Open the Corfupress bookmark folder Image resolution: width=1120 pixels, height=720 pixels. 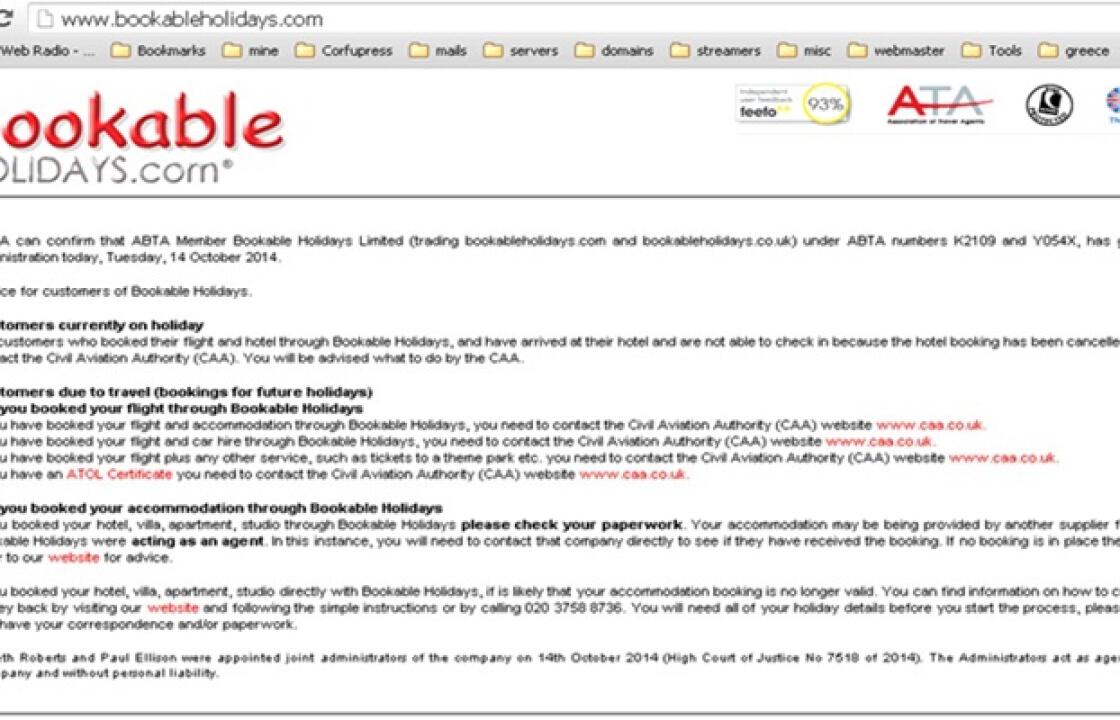344,51
